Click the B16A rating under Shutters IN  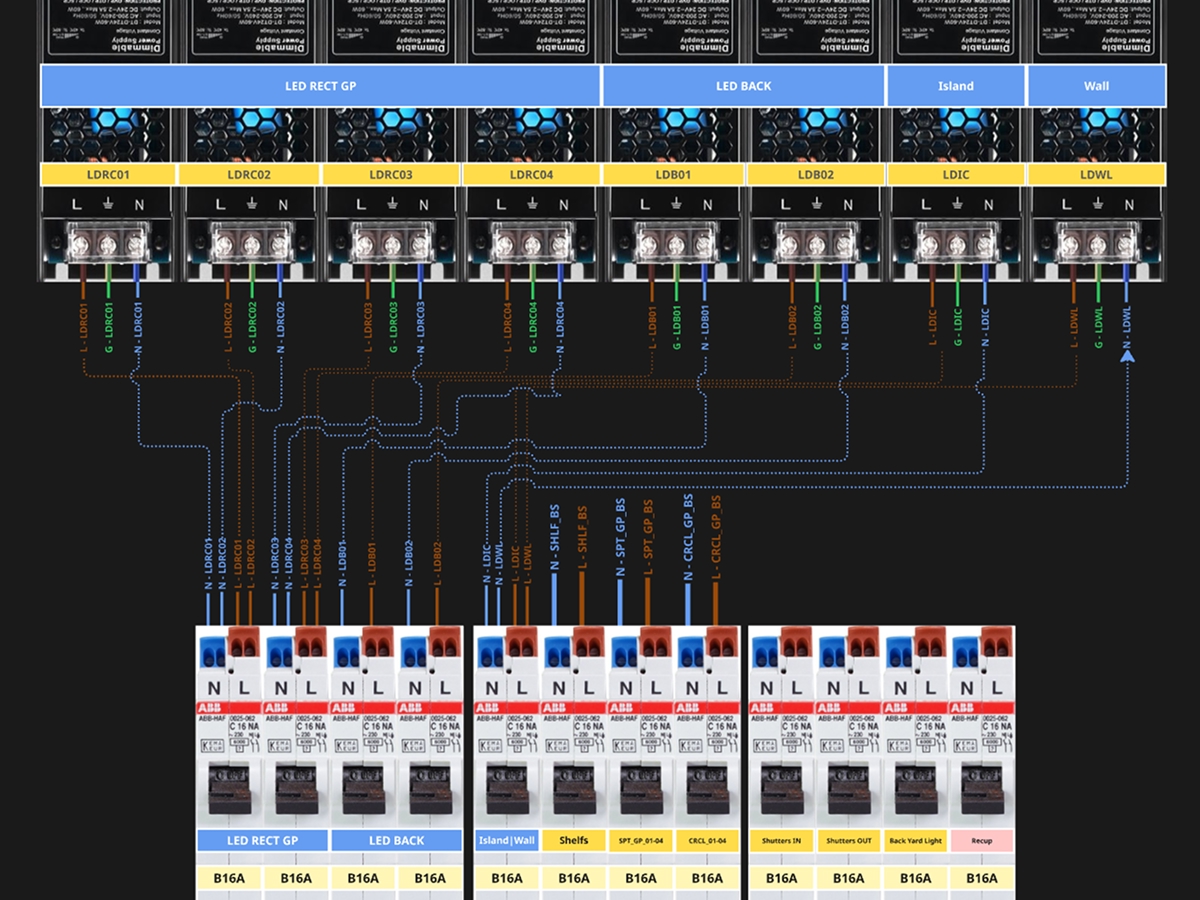[x=782, y=878]
